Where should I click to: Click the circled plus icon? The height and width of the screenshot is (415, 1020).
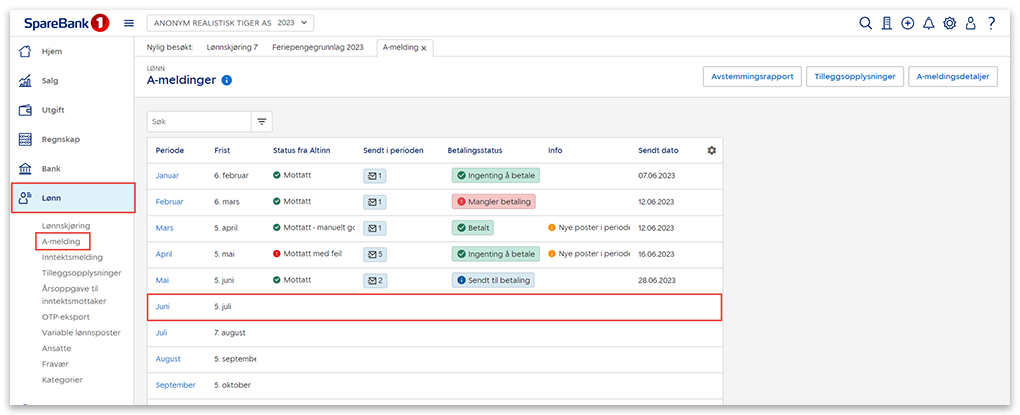[908, 23]
